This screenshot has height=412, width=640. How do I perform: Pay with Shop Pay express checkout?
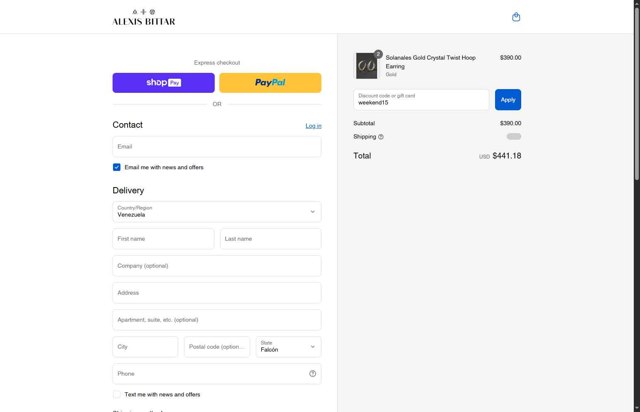[163, 83]
